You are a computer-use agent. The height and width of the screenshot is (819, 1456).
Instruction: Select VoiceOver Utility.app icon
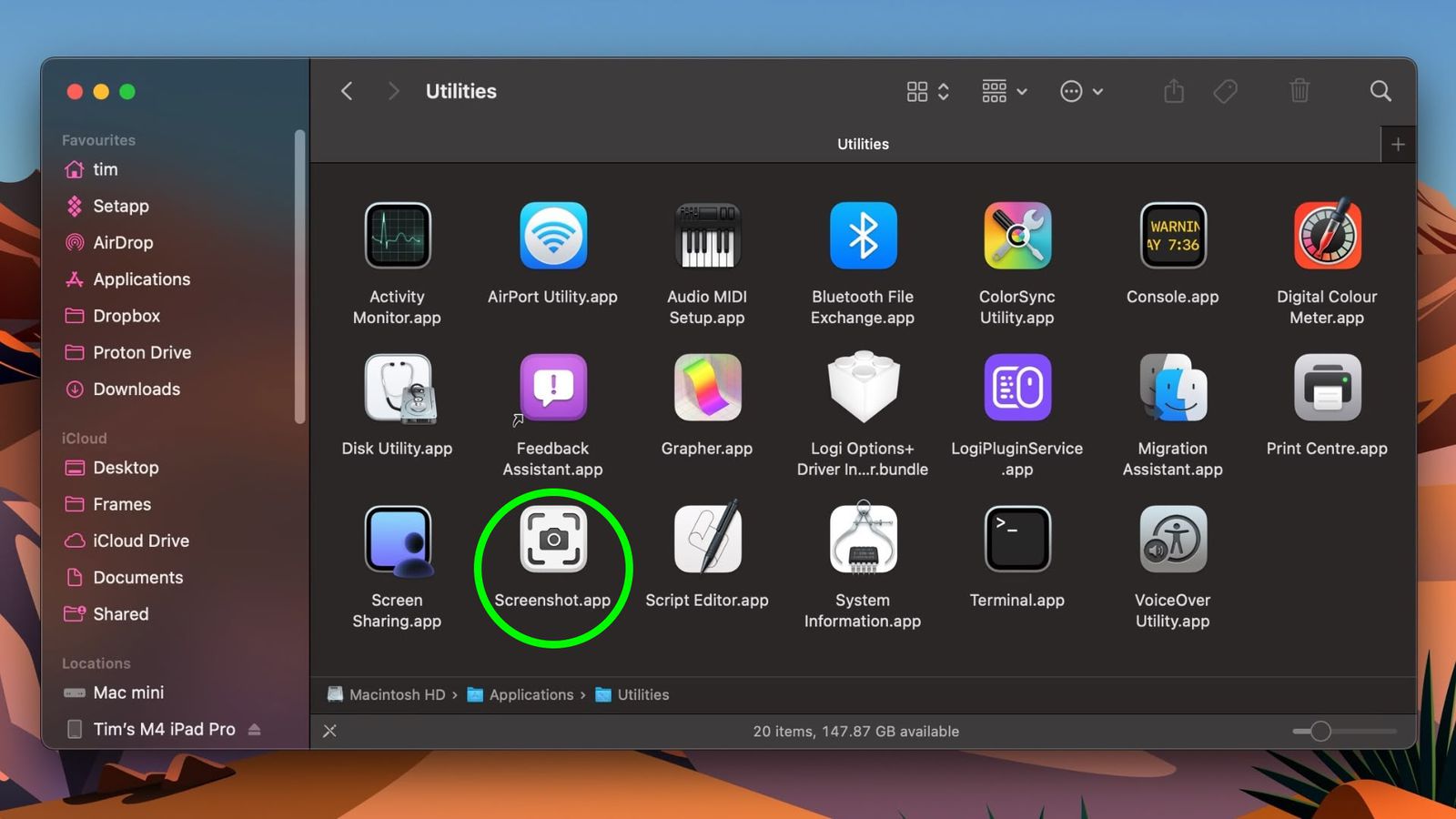(1172, 538)
